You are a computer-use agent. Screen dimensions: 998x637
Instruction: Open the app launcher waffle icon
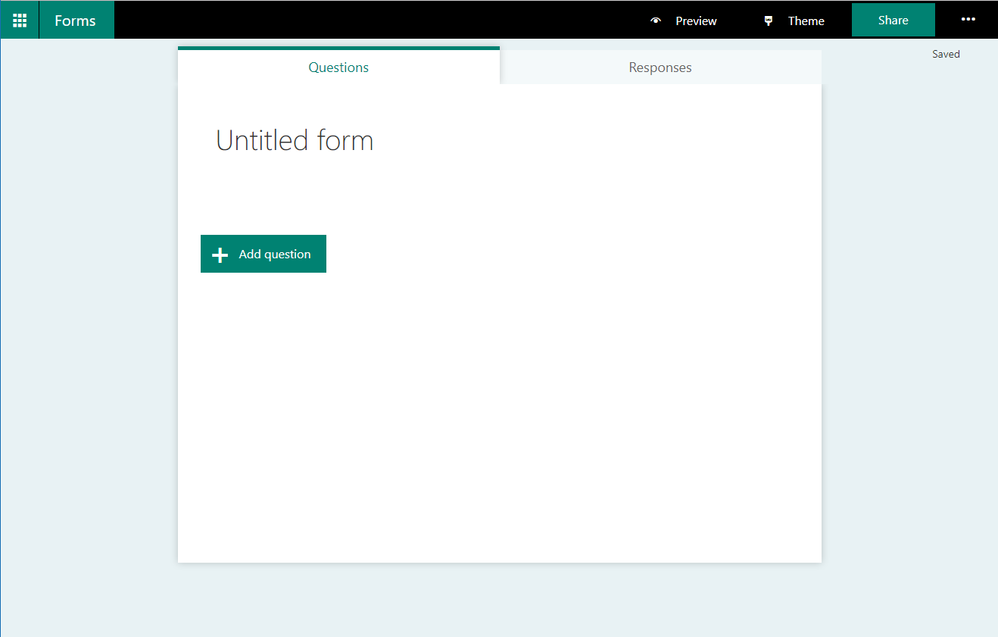click(20, 20)
